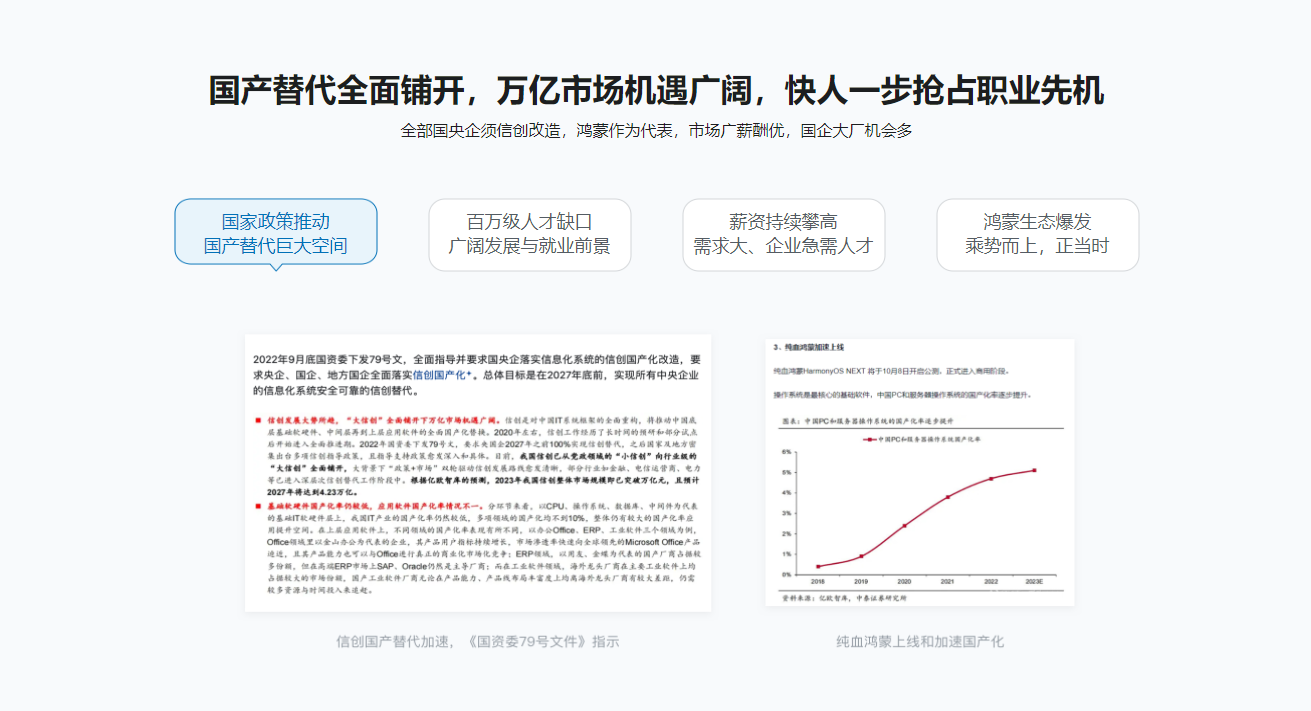Viewport: 1311px width, 711px height.
Task: Open the 国资委79号文 document image
Action: click(x=477, y=473)
